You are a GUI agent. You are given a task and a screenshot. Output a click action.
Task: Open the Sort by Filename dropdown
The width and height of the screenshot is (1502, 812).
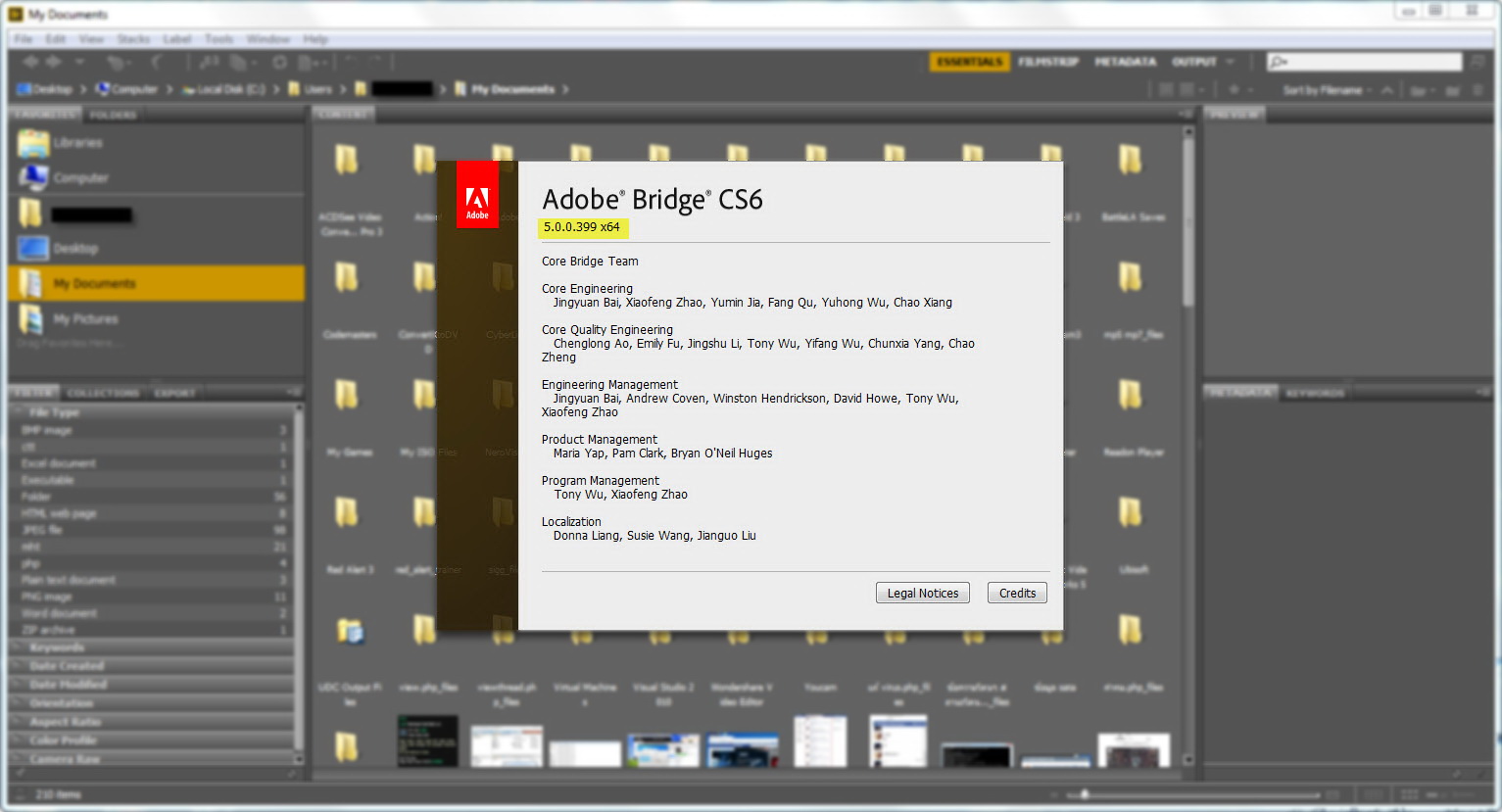click(1329, 90)
